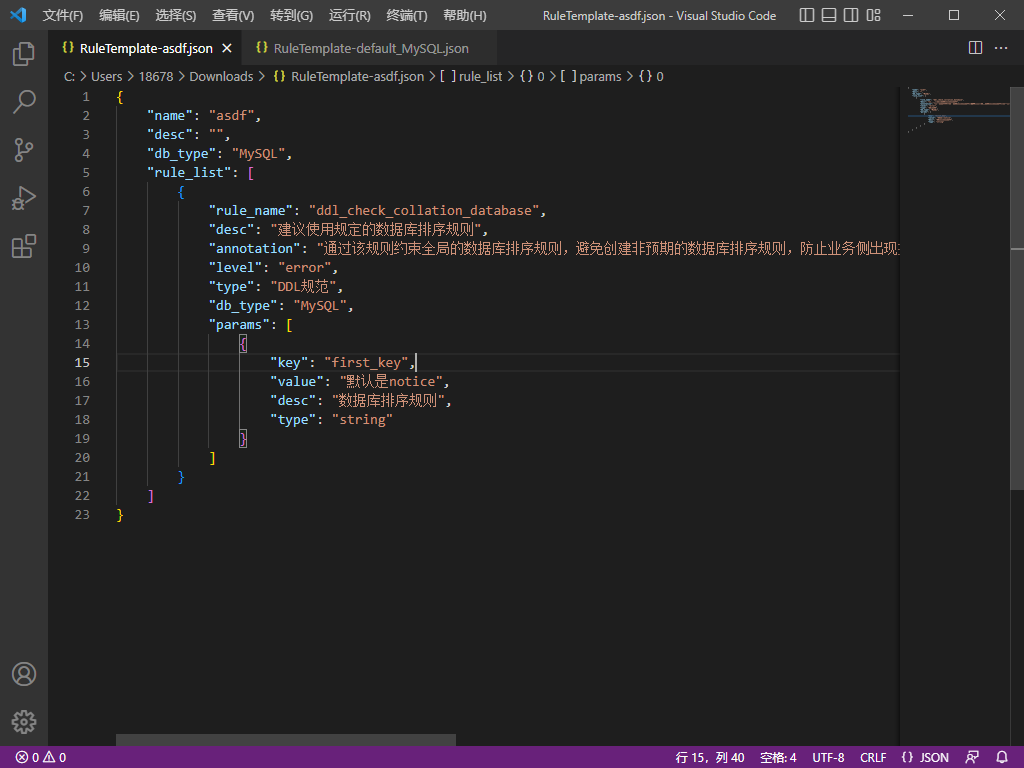Open the params breadcrumb dropdown
Viewport: 1024px width, 768px height.
click(x=602, y=76)
